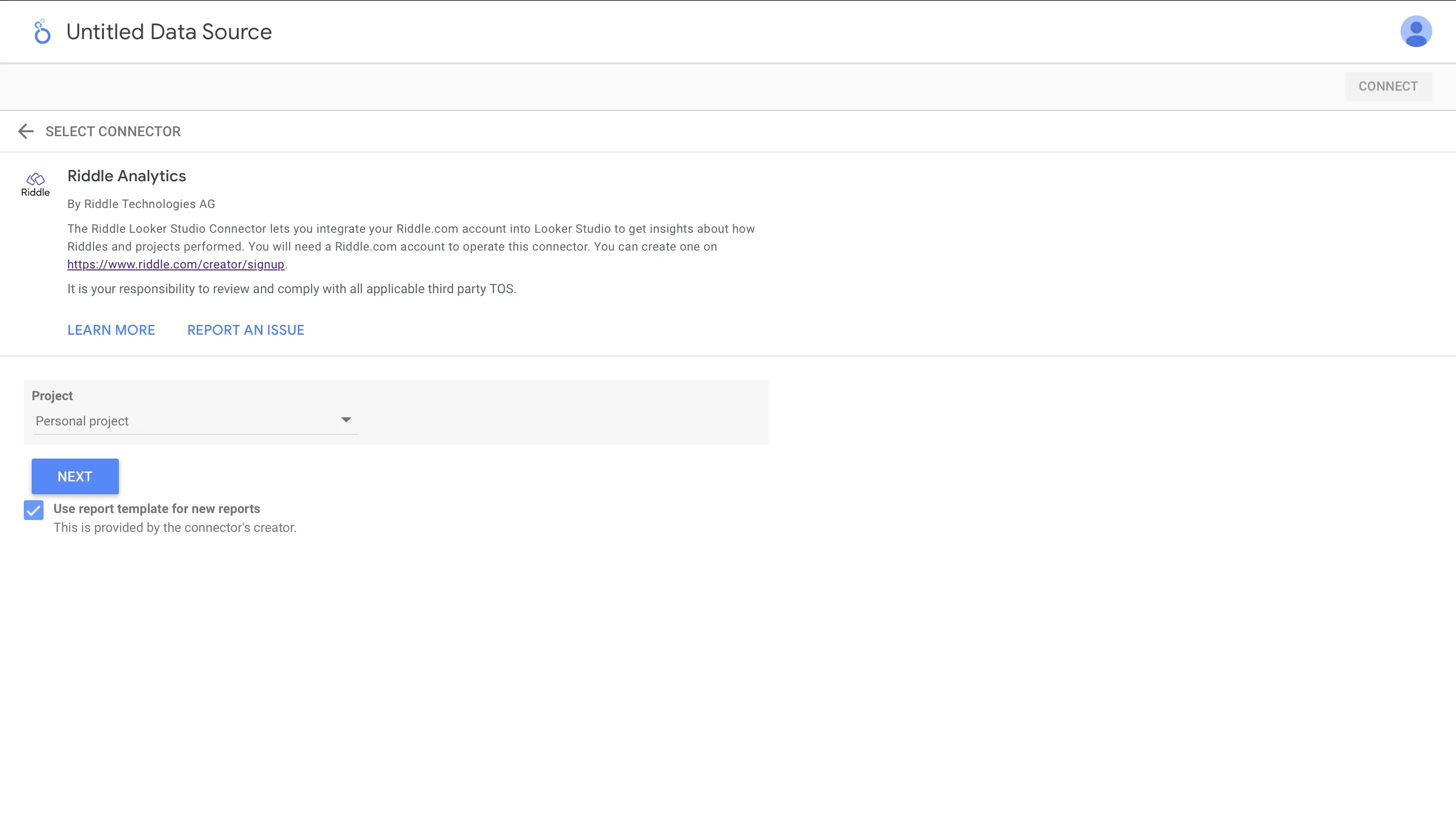Click the REPORT AN ISSUE link

245,330
